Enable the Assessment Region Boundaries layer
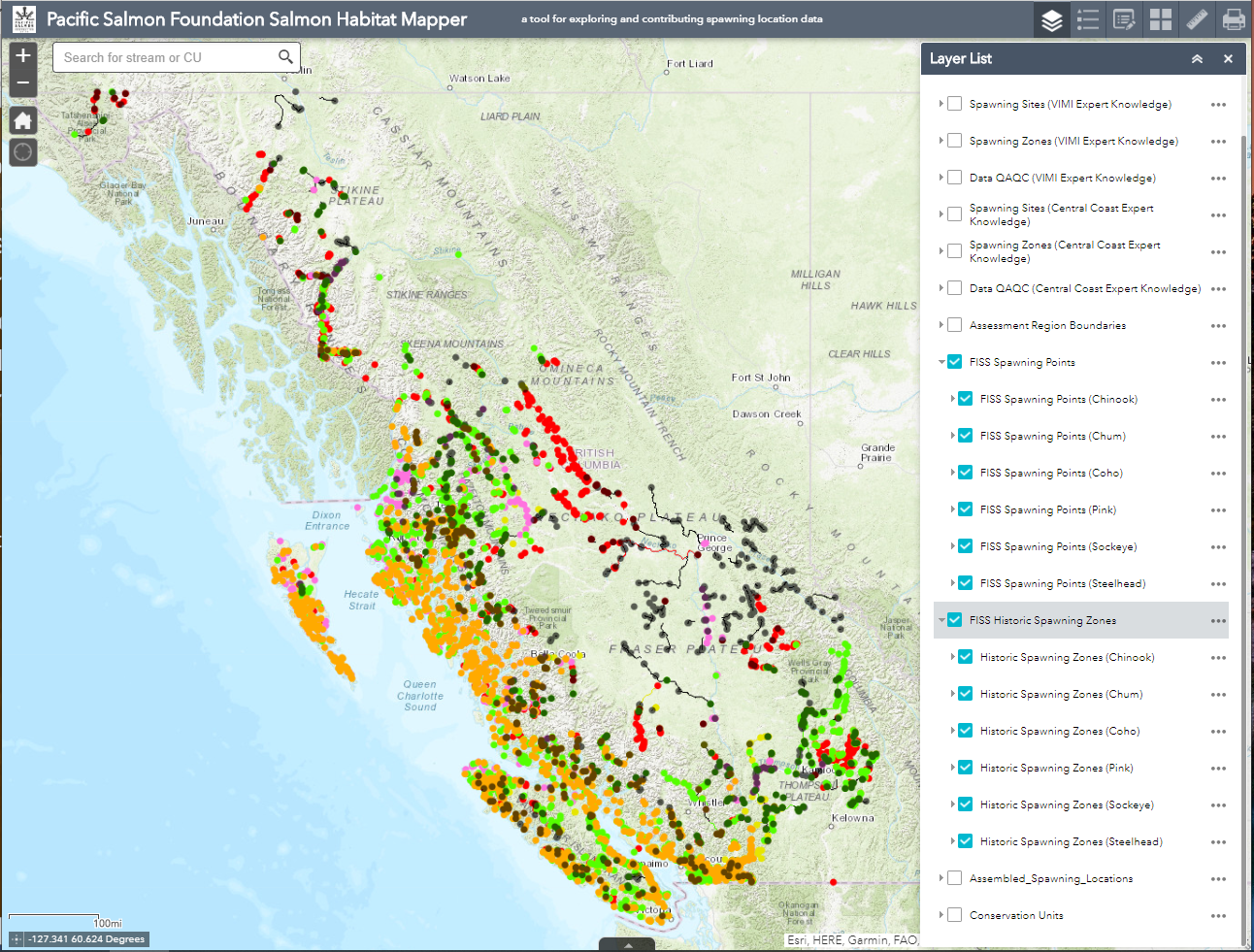Screen dimensions: 1254x952 coord(955,325)
